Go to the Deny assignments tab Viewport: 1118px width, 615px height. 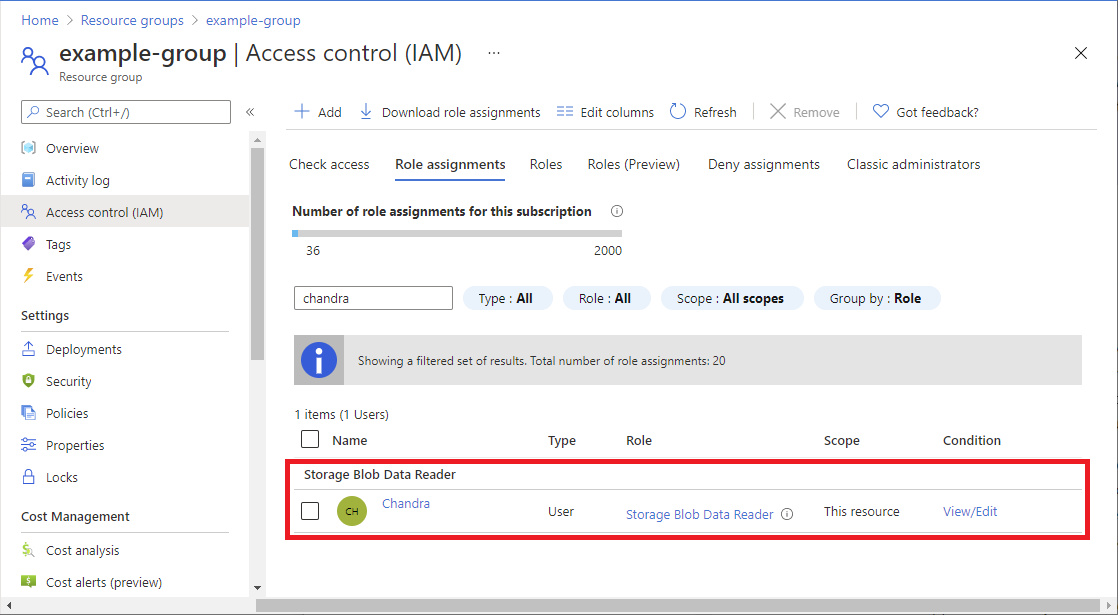click(764, 165)
